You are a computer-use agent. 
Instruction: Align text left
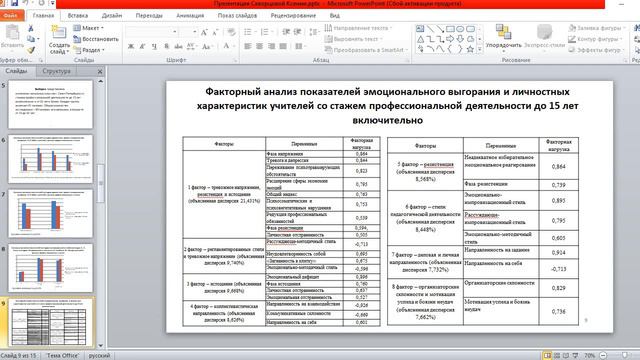(x=248, y=47)
